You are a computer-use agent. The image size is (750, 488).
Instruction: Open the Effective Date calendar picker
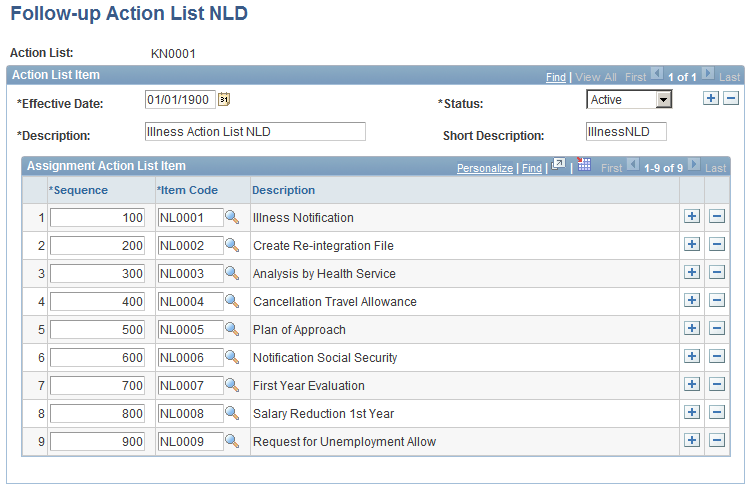point(224,100)
